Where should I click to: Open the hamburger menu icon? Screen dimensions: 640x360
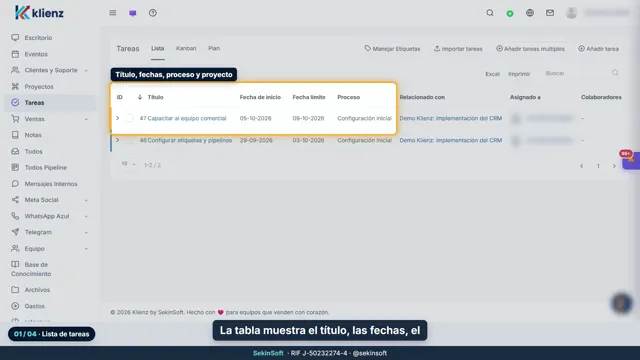[113, 13]
